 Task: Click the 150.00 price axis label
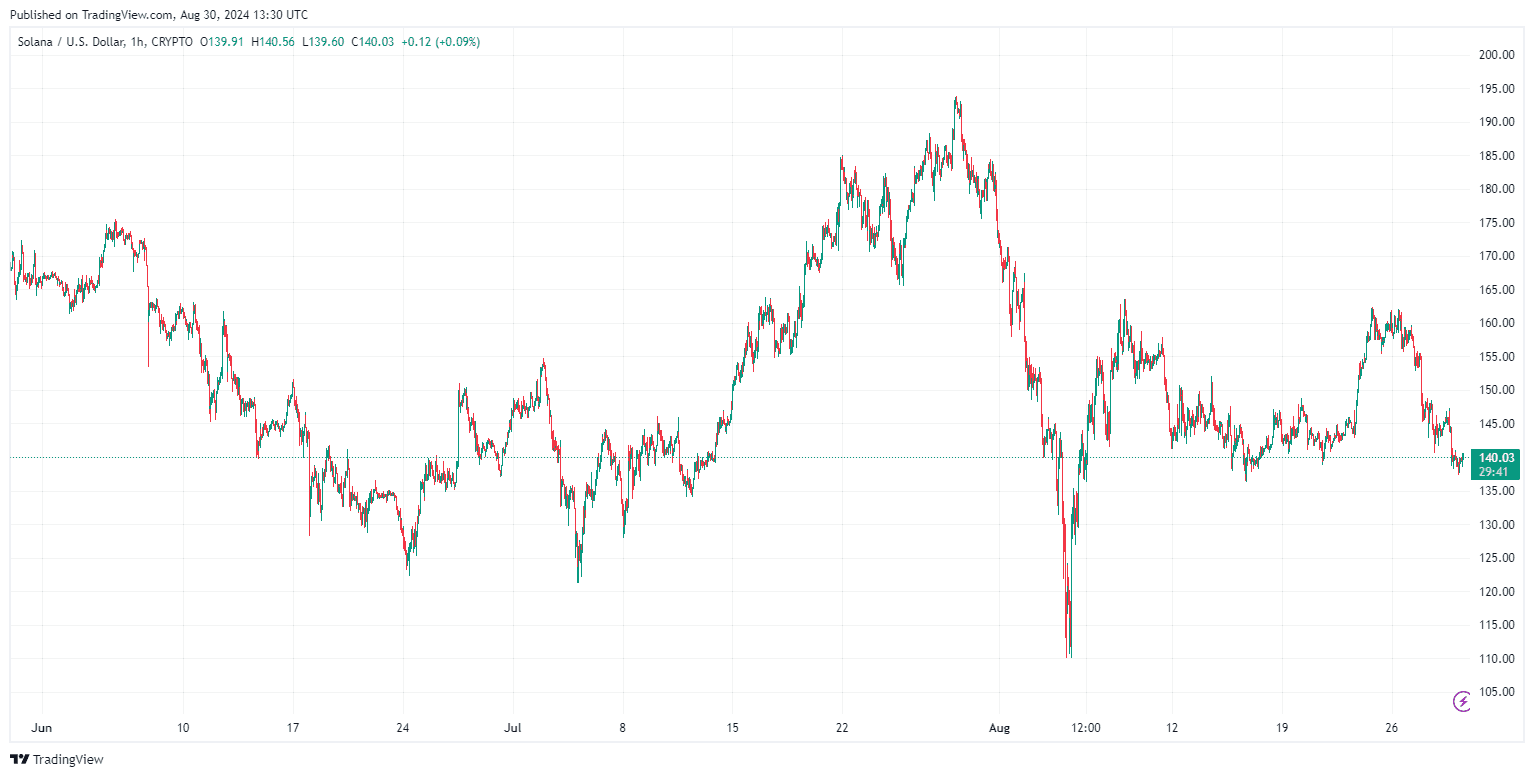[1496, 390]
